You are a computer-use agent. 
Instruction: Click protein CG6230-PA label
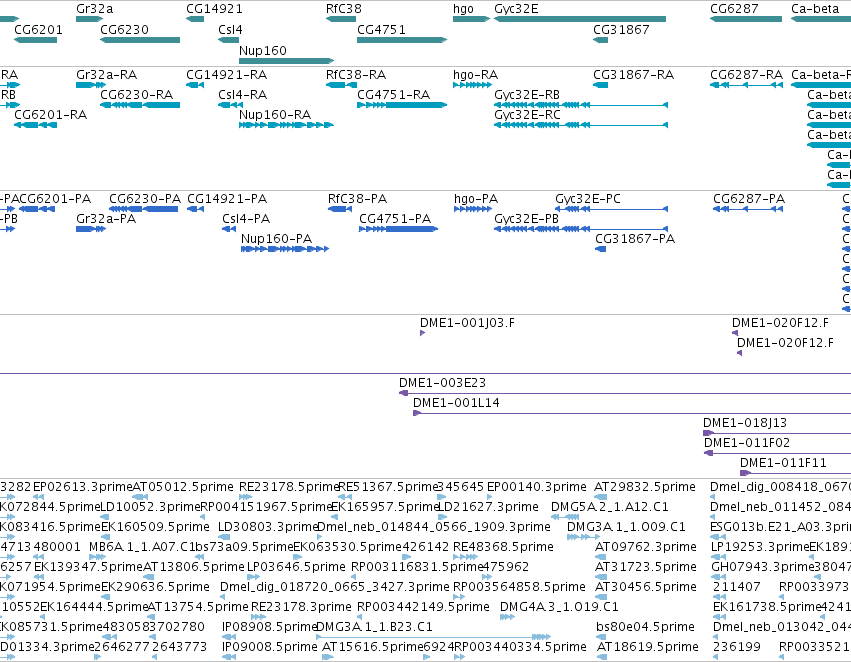(145, 199)
